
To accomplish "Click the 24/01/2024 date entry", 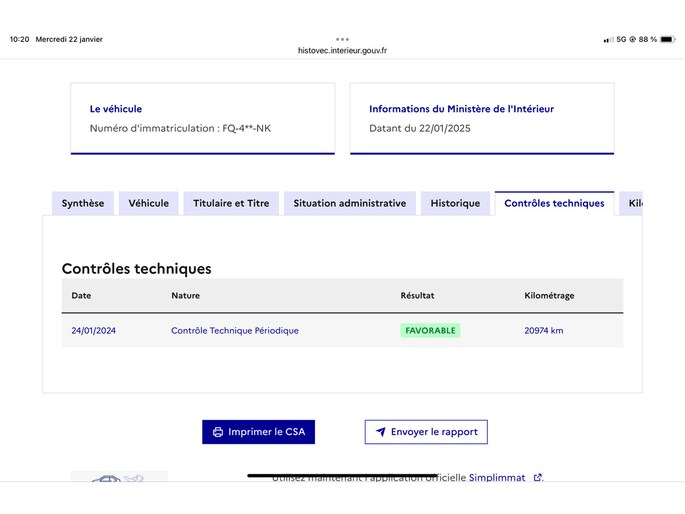I will point(94,330).
